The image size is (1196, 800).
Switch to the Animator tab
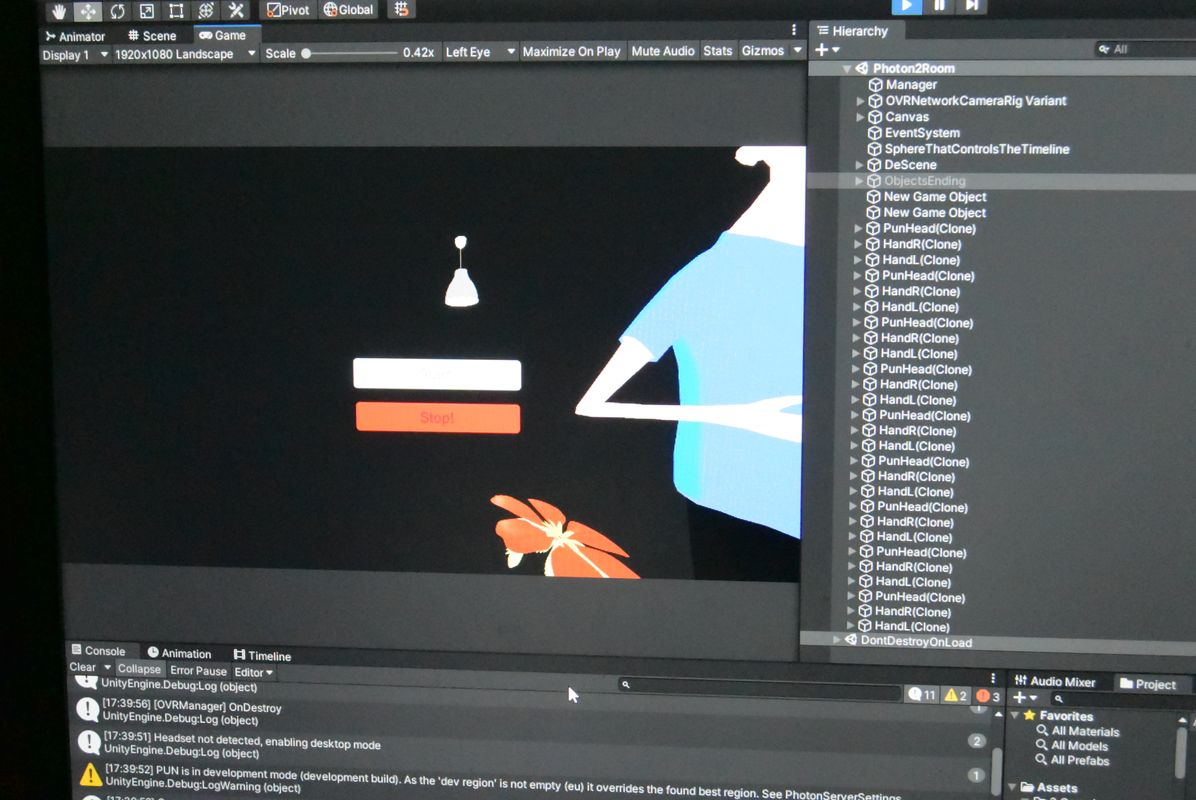point(75,37)
